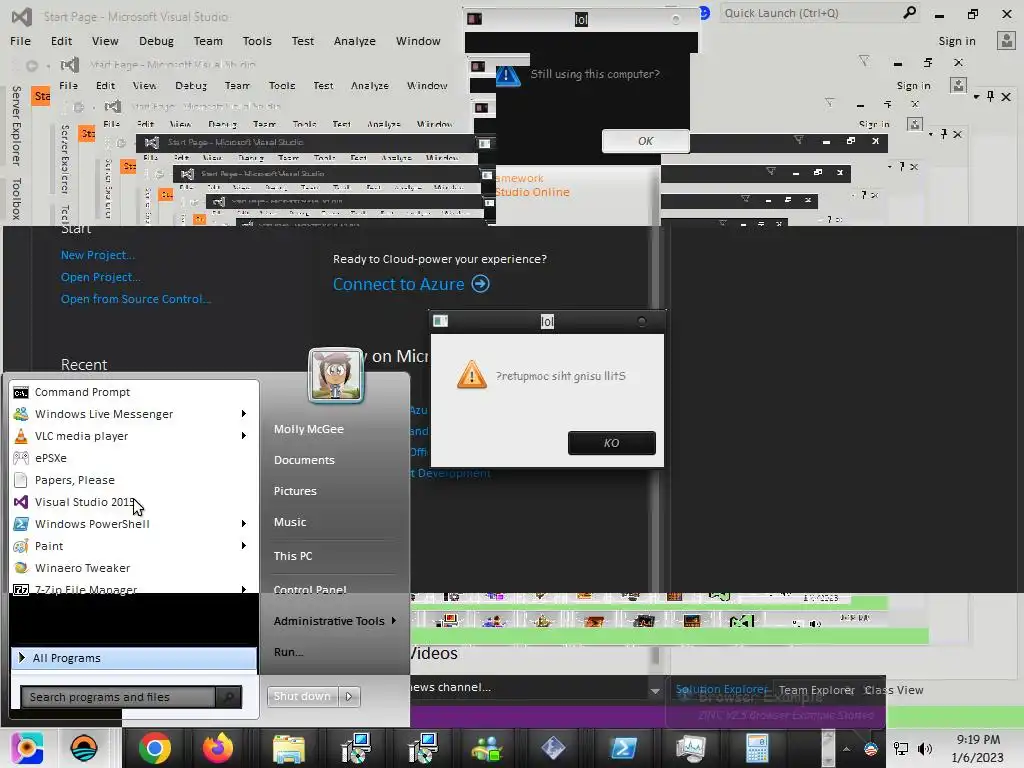Toggle the auto-hide pin on the right panel

tap(991, 96)
